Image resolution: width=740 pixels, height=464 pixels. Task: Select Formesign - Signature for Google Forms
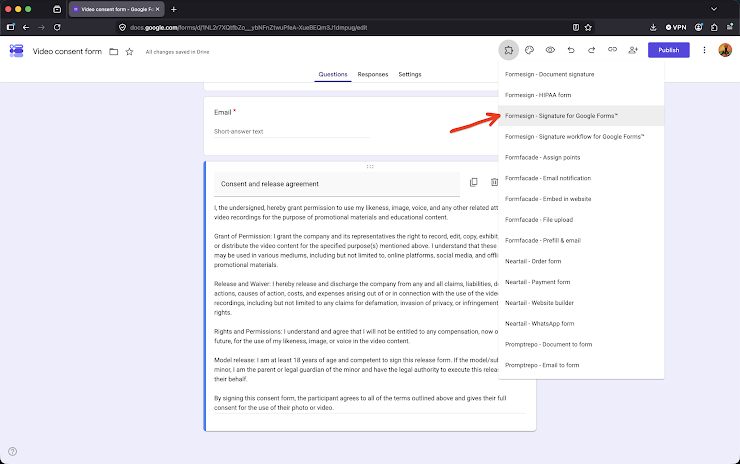pos(581,116)
